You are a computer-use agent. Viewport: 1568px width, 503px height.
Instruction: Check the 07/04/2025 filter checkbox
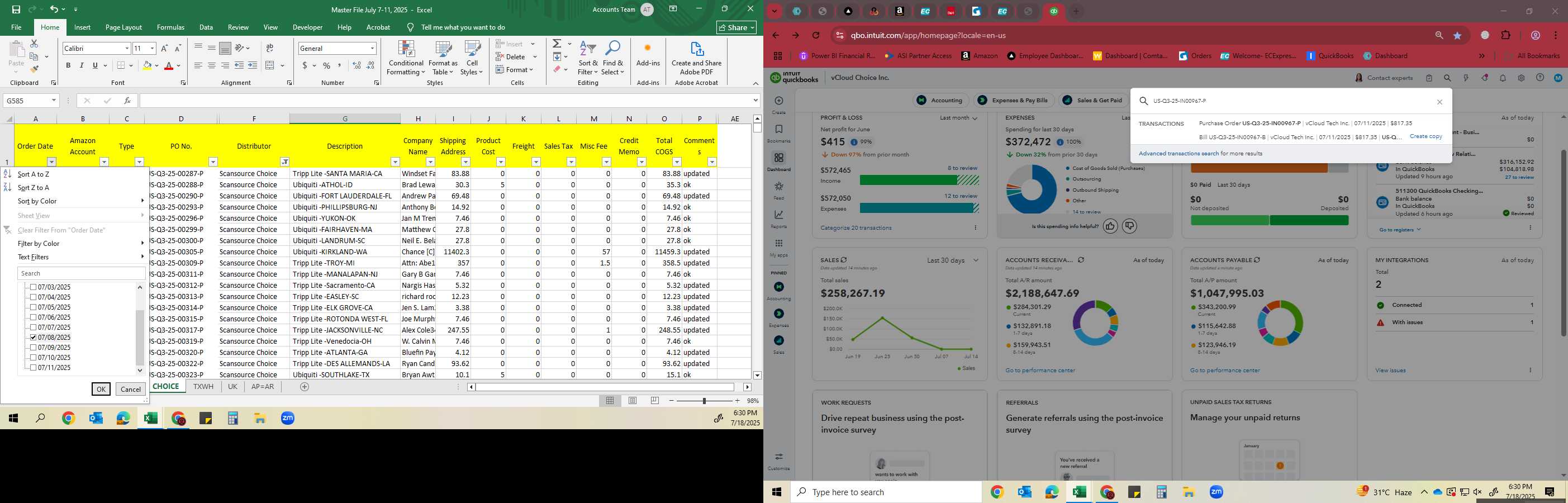tap(34, 297)
